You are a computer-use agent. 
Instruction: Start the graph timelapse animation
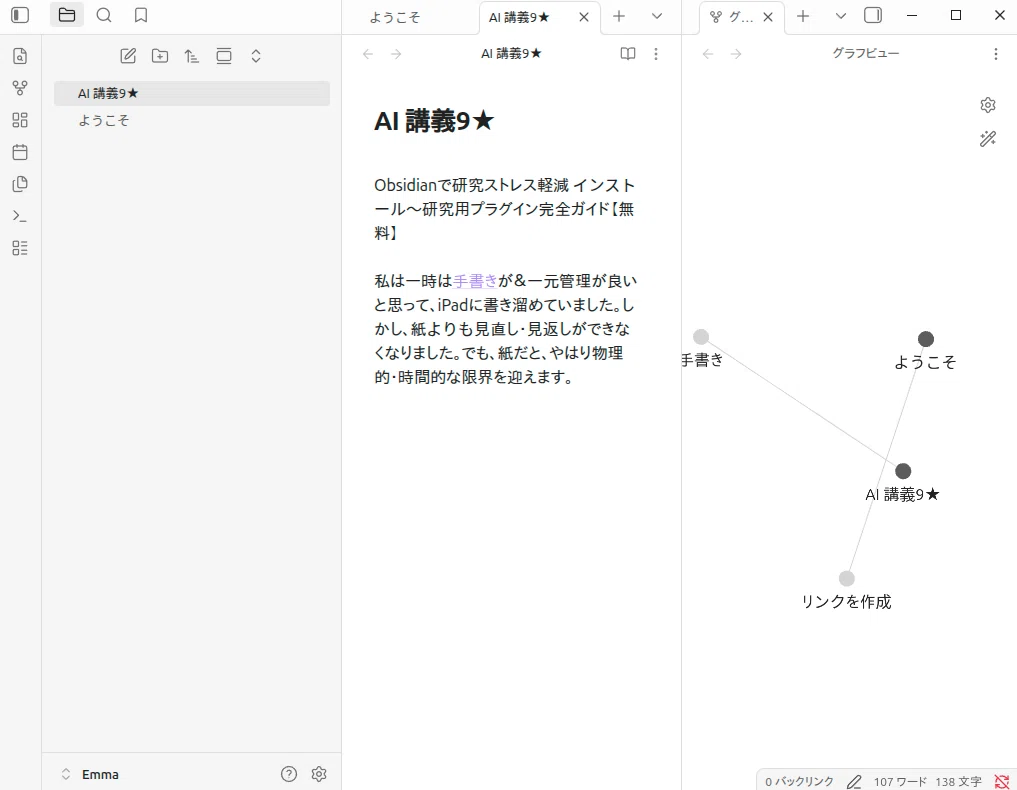tap(988, 139)
